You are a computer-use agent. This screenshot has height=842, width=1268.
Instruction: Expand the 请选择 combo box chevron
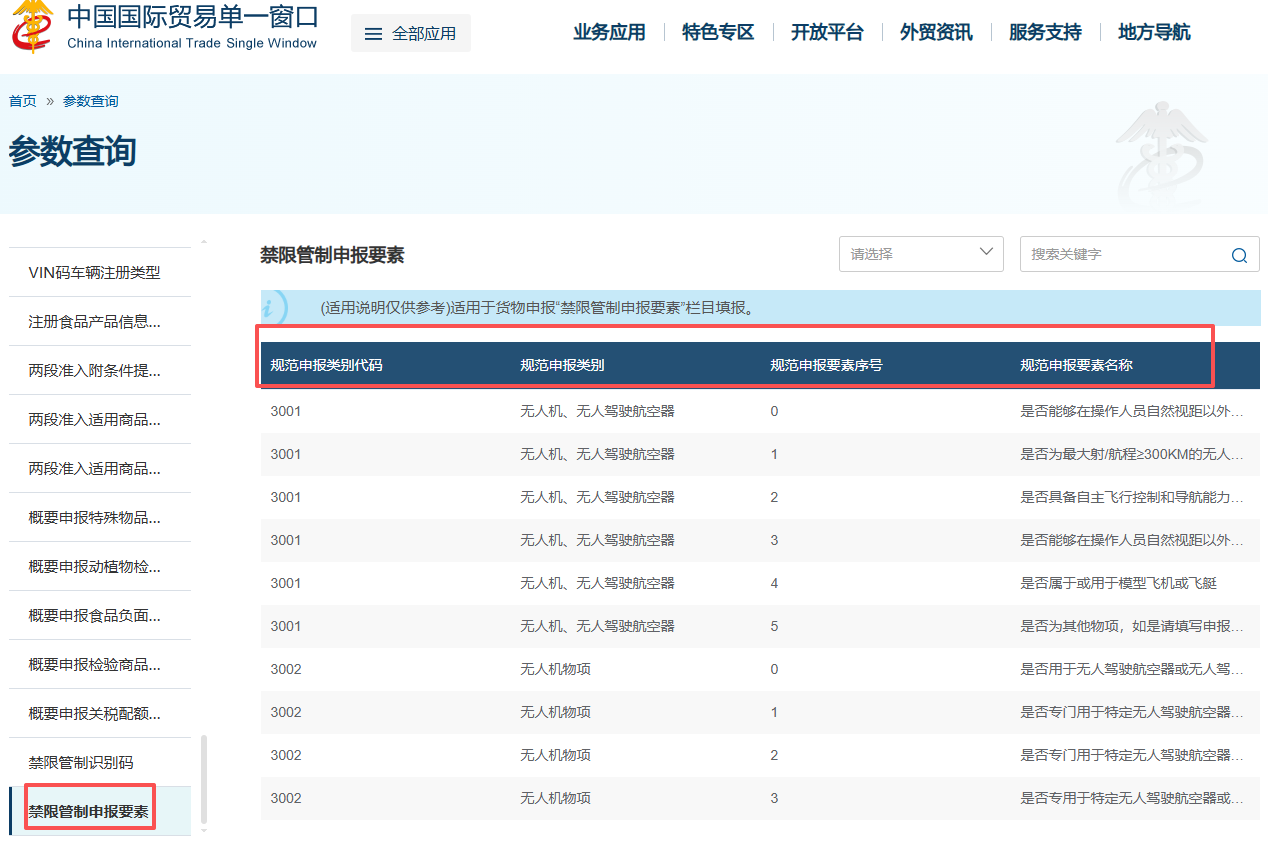[x=987, y=253]
